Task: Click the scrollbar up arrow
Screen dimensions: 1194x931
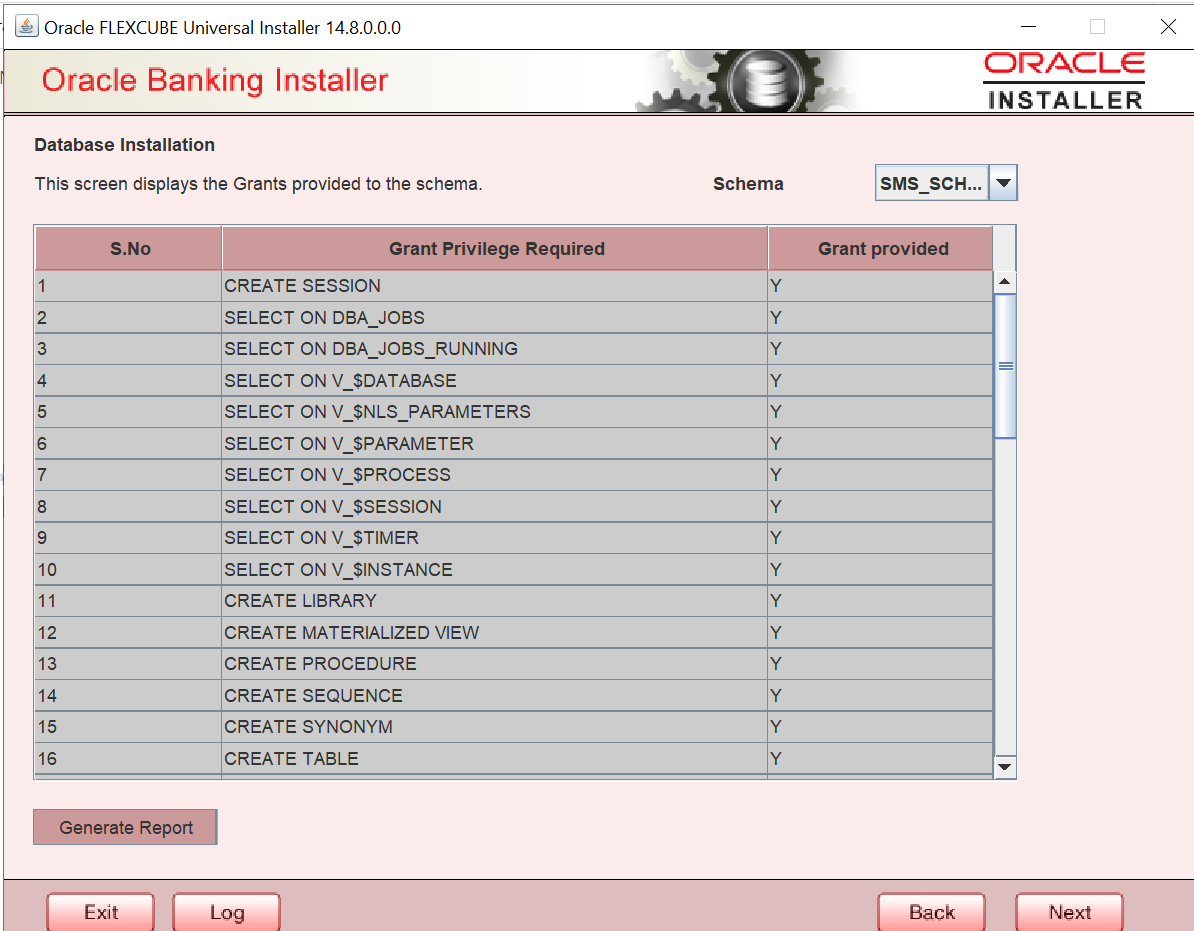Action: (1005, 282)
